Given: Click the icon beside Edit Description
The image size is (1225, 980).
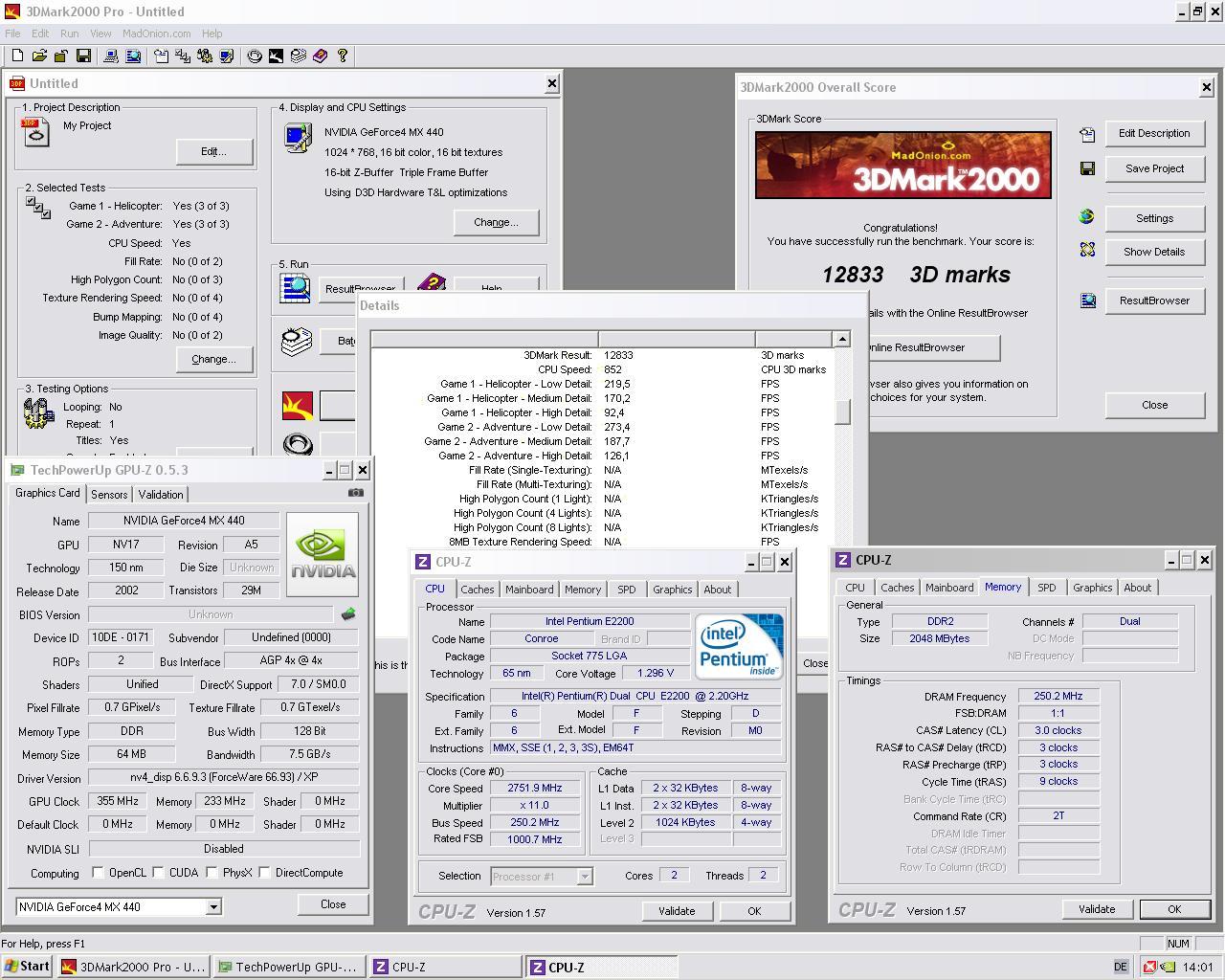Looking at the screenshot, I should (1087, 134).
